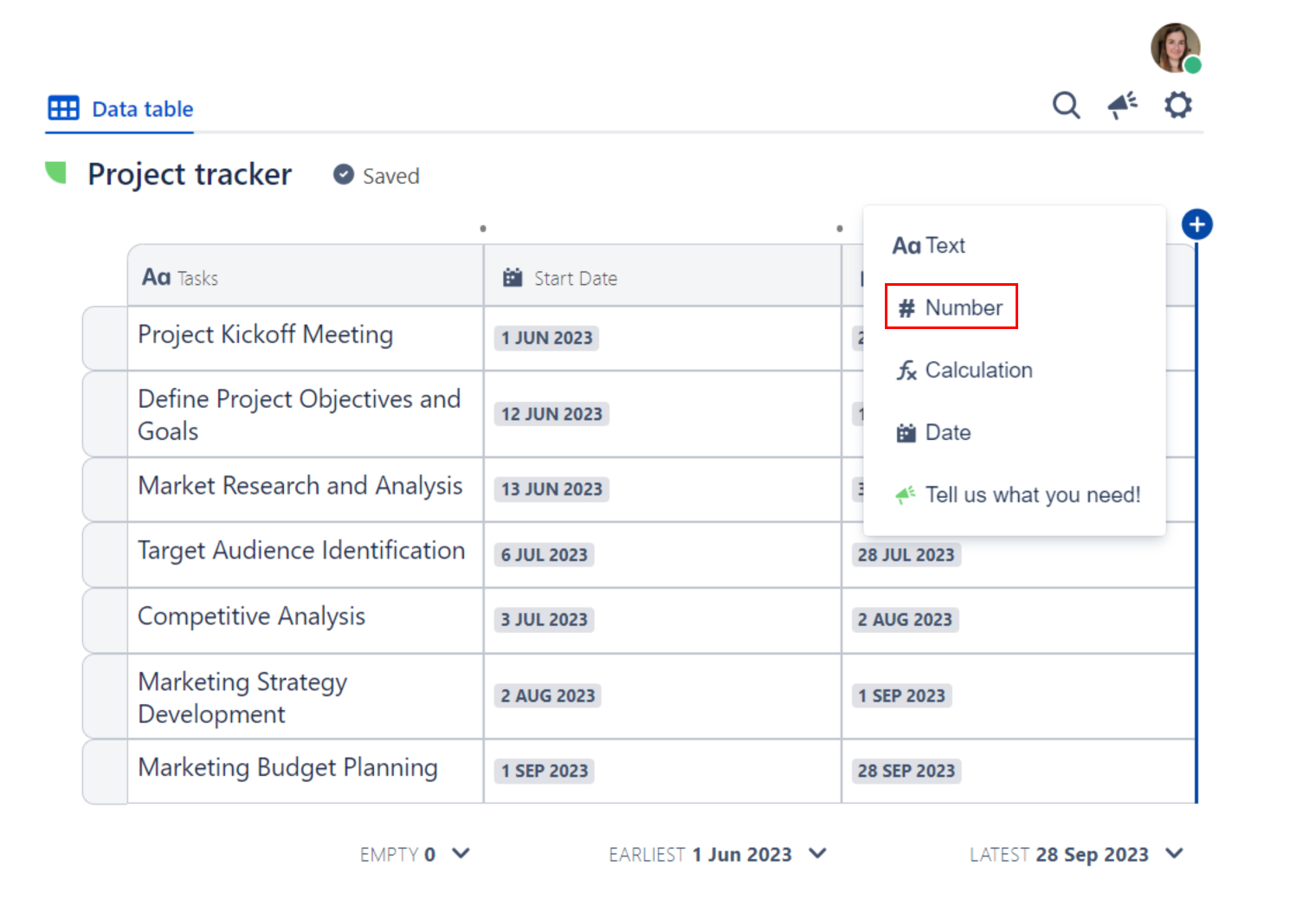Click the Aa icon in Tasks header
This screenshot has height=924, width=1316.
pyautogui.click(x=157, y=278)
